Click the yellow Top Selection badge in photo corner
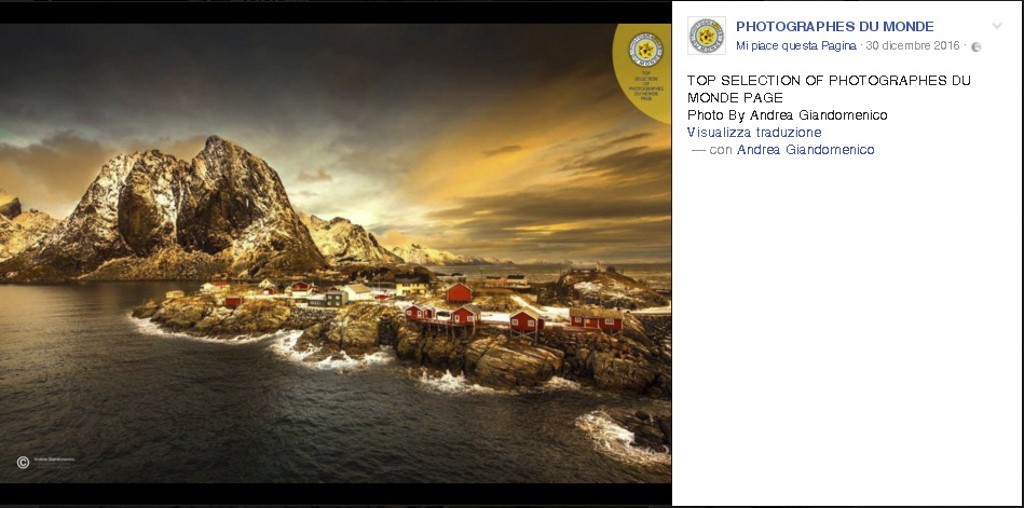The width and height of the screenshot is (1024, 508). coord(643,72)
